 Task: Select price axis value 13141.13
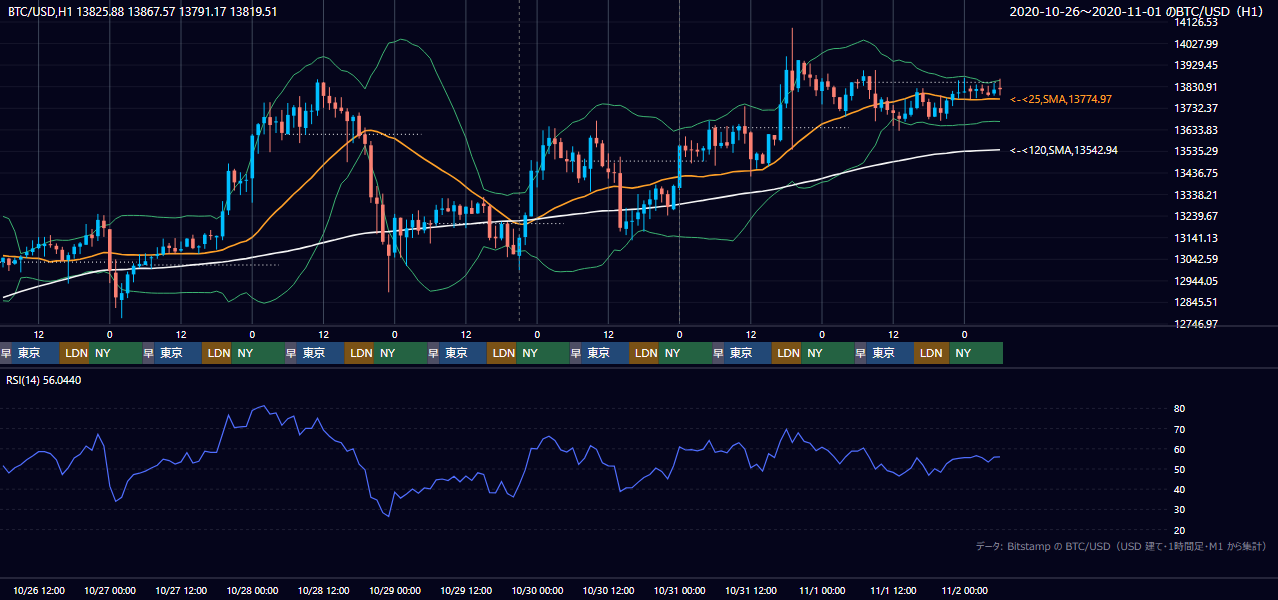1196,238
